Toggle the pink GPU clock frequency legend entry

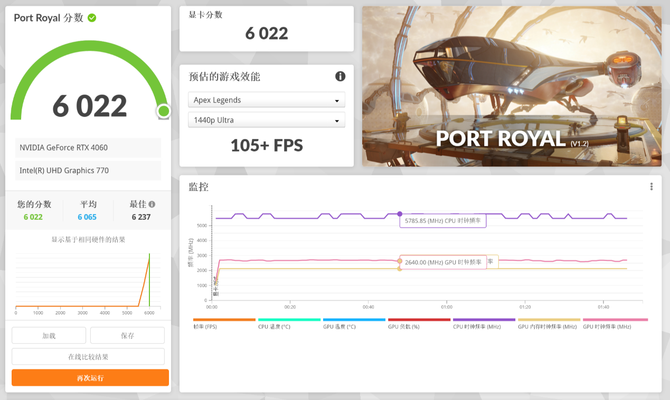[x=615, y=324]
